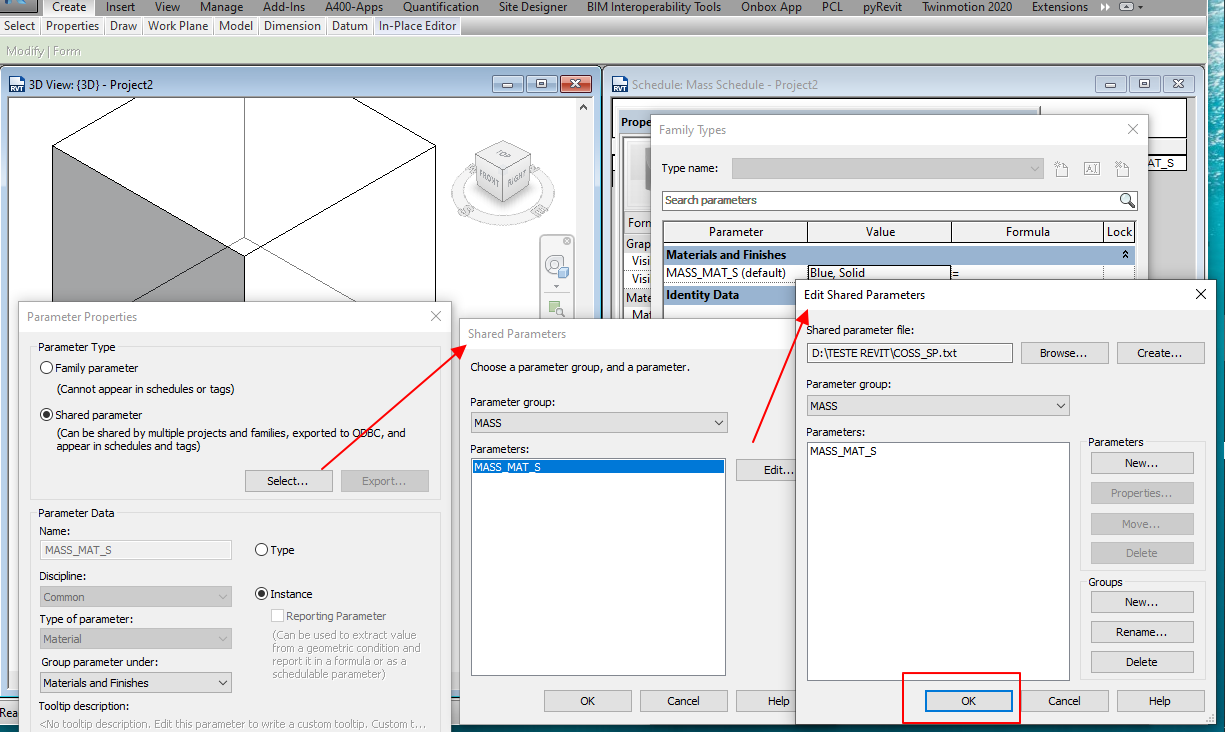Switch to the Insert ribbon tab

[x=120, y=7]
